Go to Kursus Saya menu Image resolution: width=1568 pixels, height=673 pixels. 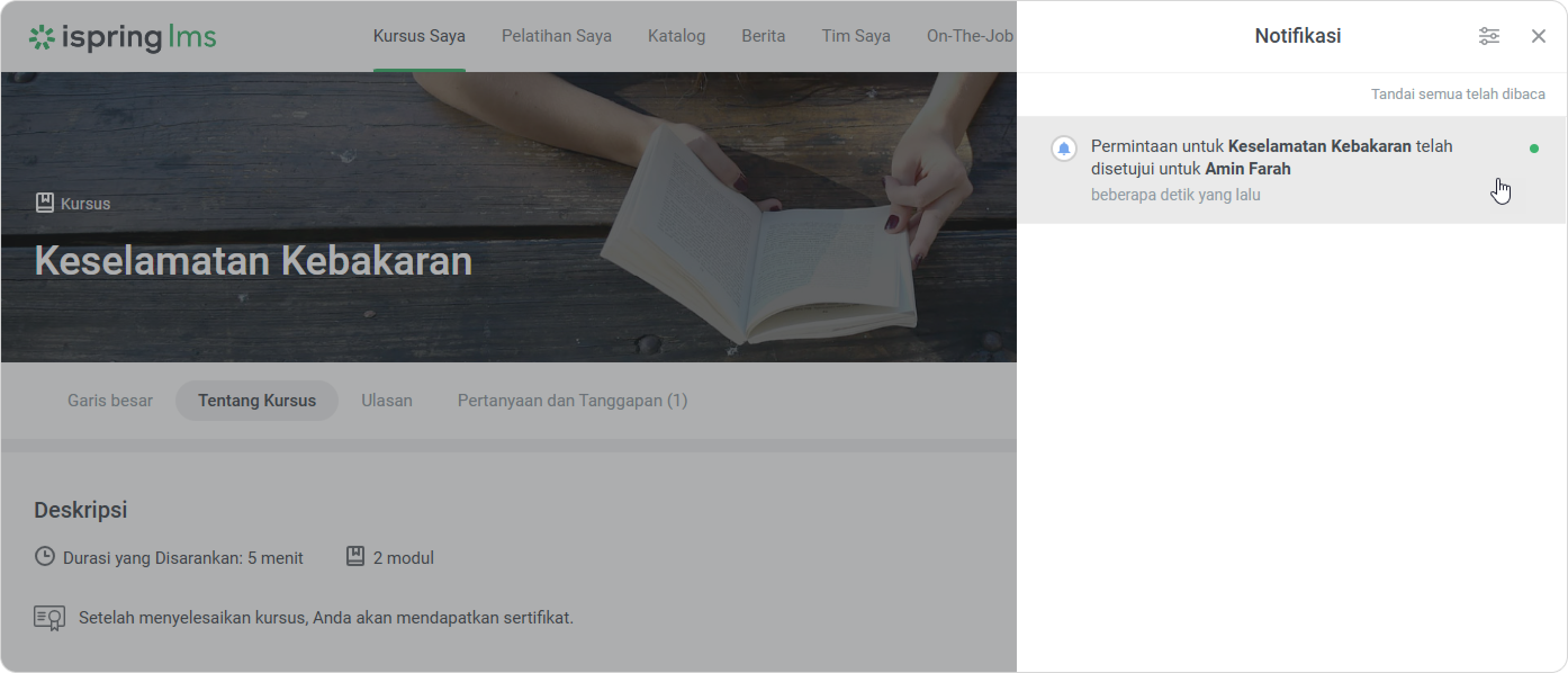419,36
